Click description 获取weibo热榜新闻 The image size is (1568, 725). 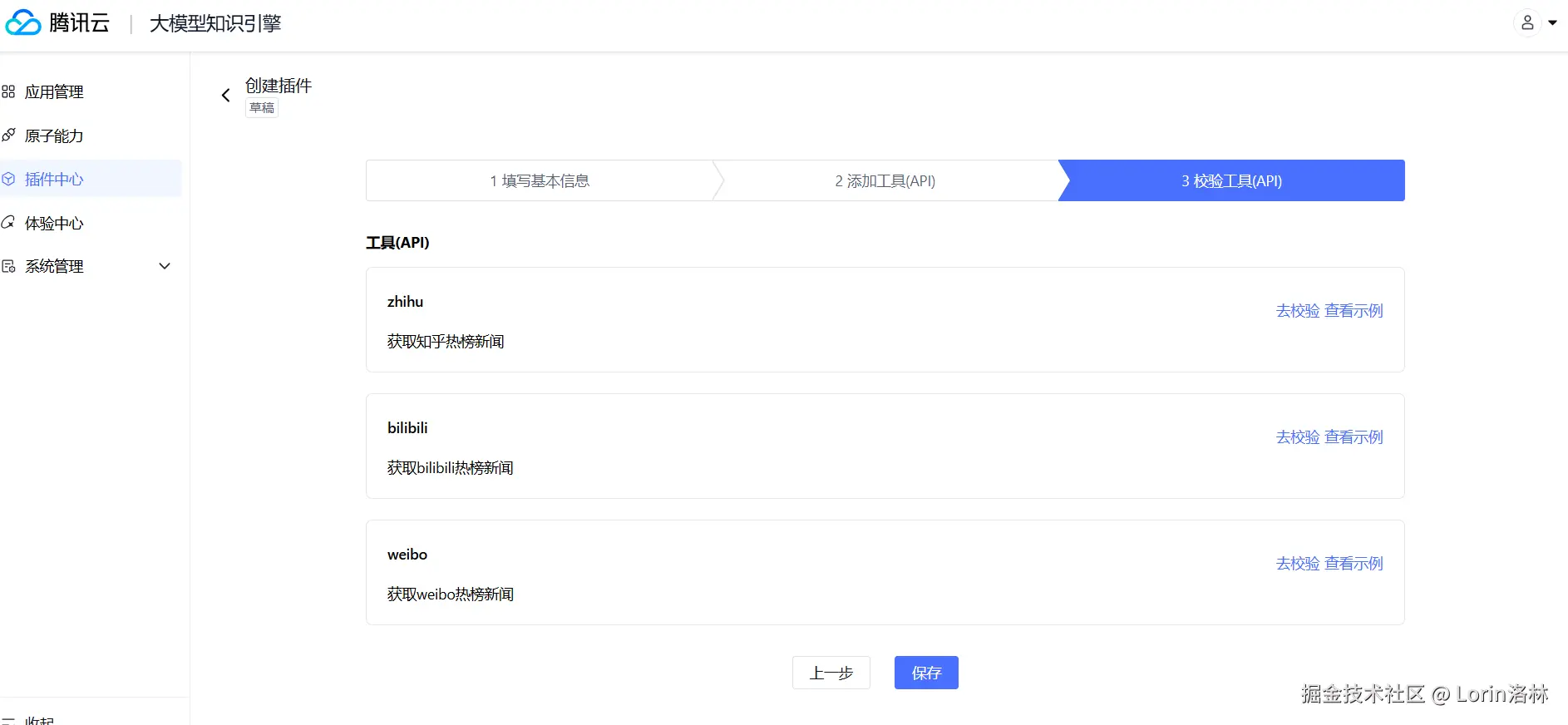tap(451, 594)
